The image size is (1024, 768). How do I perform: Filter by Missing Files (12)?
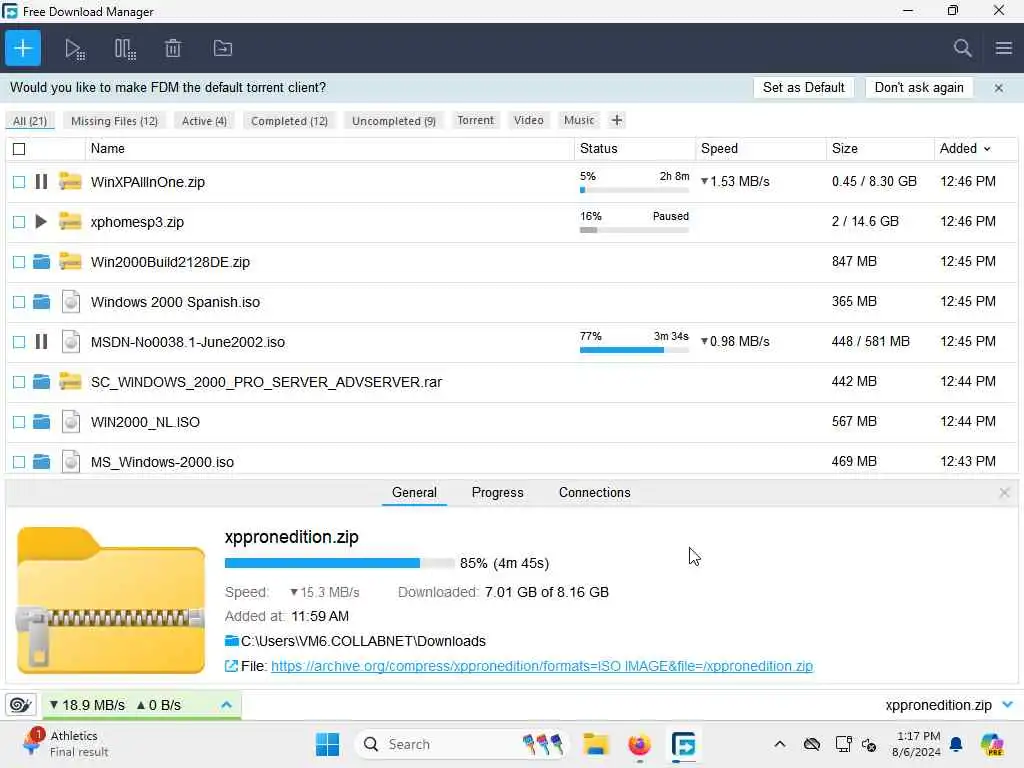click(x=114, y=121)
